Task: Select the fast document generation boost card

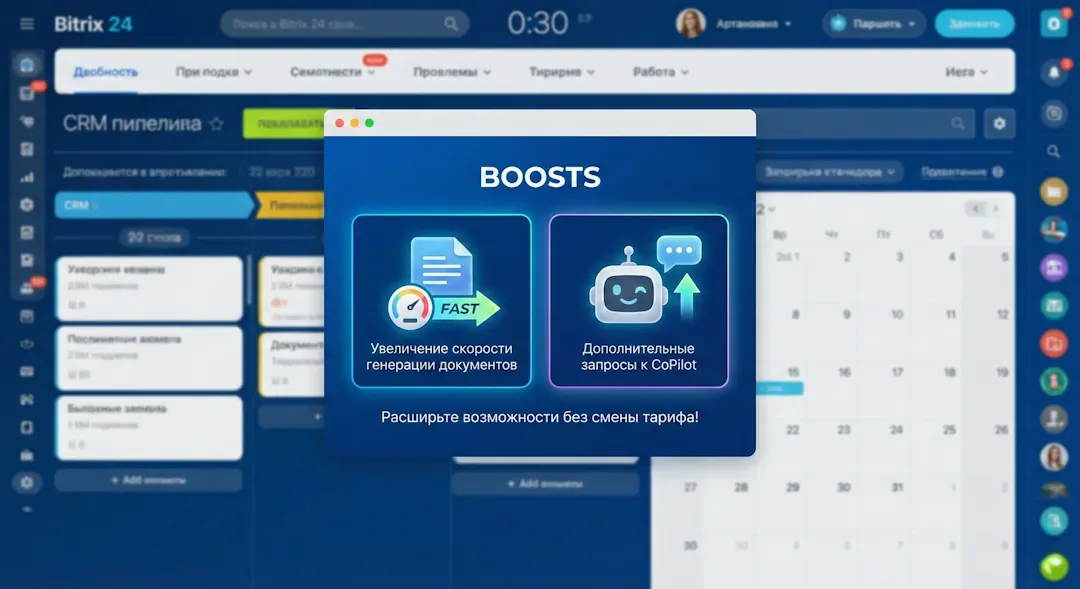Action: 441,300
